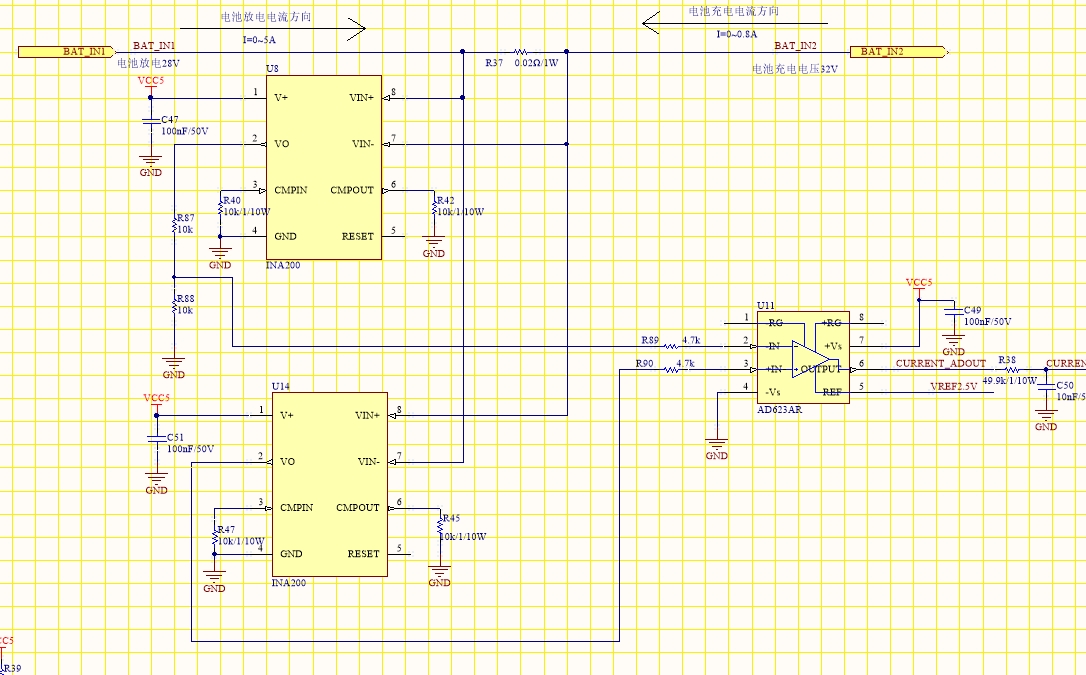Click the CURRENT_ADOUT net label
The width and height of the screenshot is (1086, 675).
[941, 363]
